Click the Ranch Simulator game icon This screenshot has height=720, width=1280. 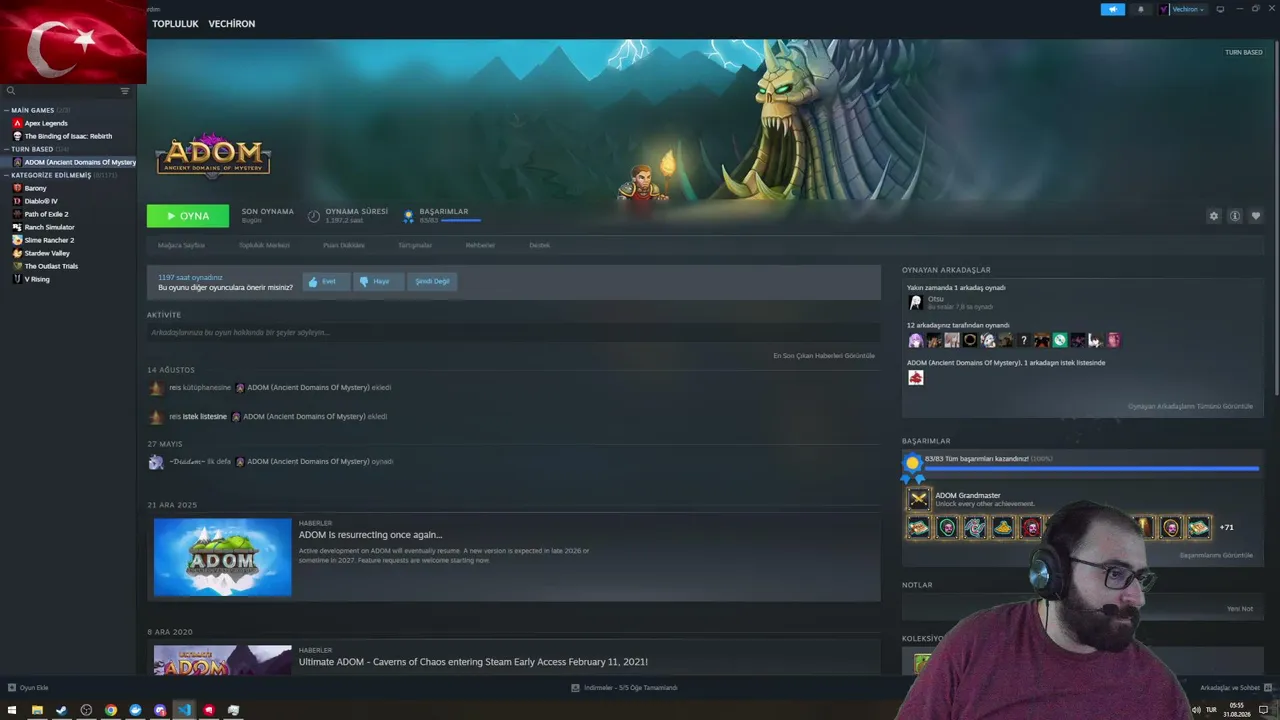tap(17, 227)
